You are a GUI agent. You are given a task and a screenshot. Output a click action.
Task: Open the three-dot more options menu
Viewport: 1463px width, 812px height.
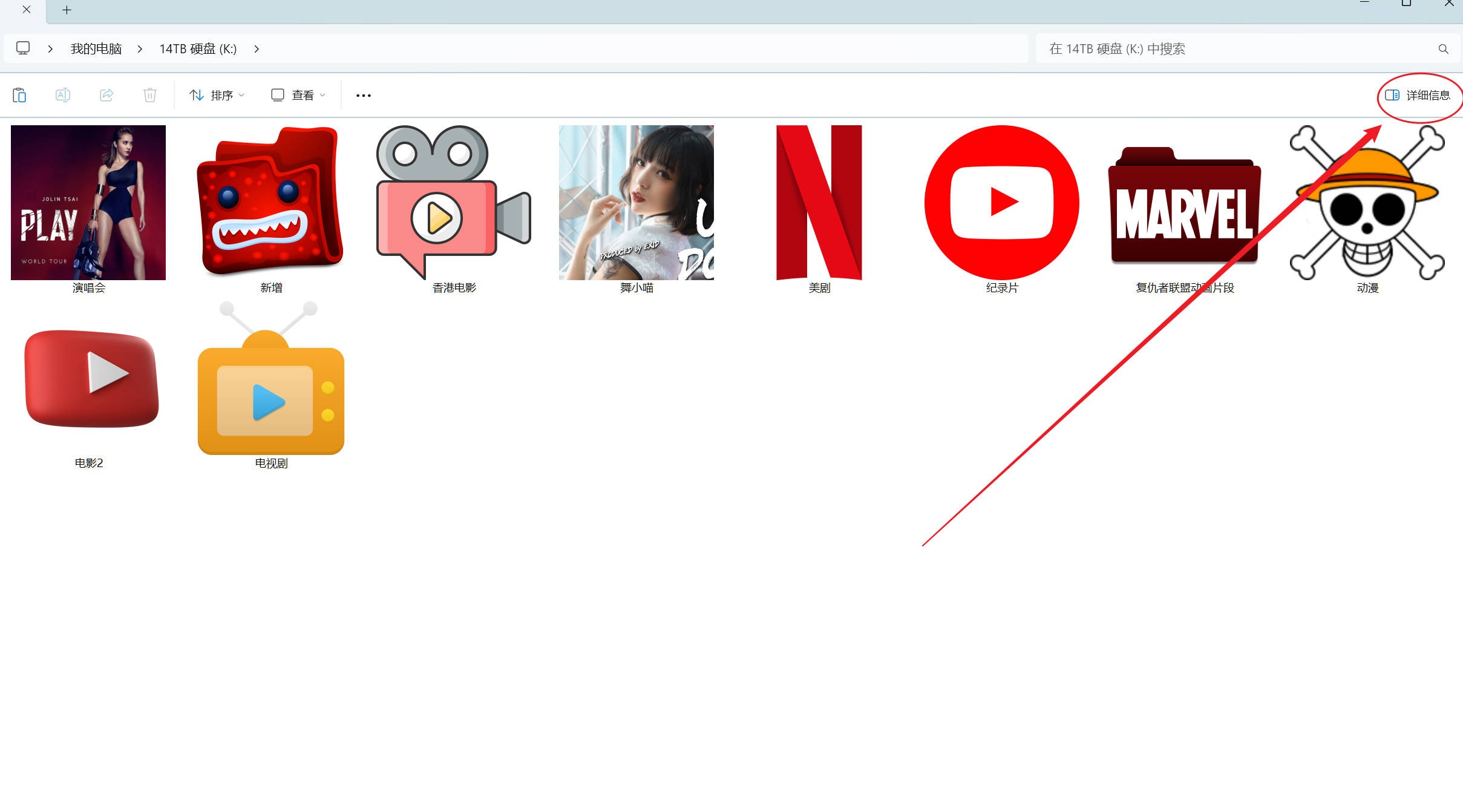(364, 96)
